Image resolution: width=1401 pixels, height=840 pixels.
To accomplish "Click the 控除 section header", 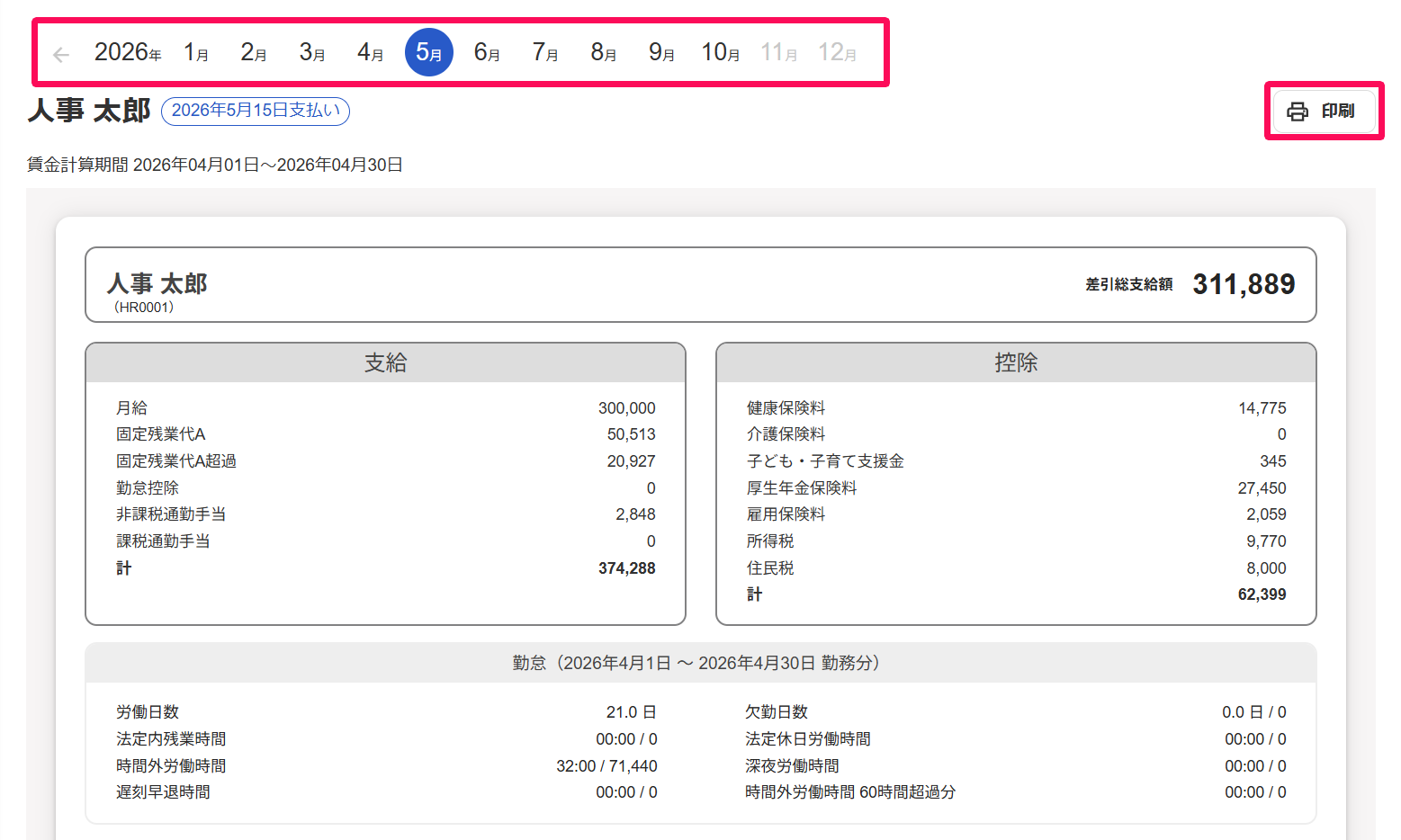I will coord(1016,362).
